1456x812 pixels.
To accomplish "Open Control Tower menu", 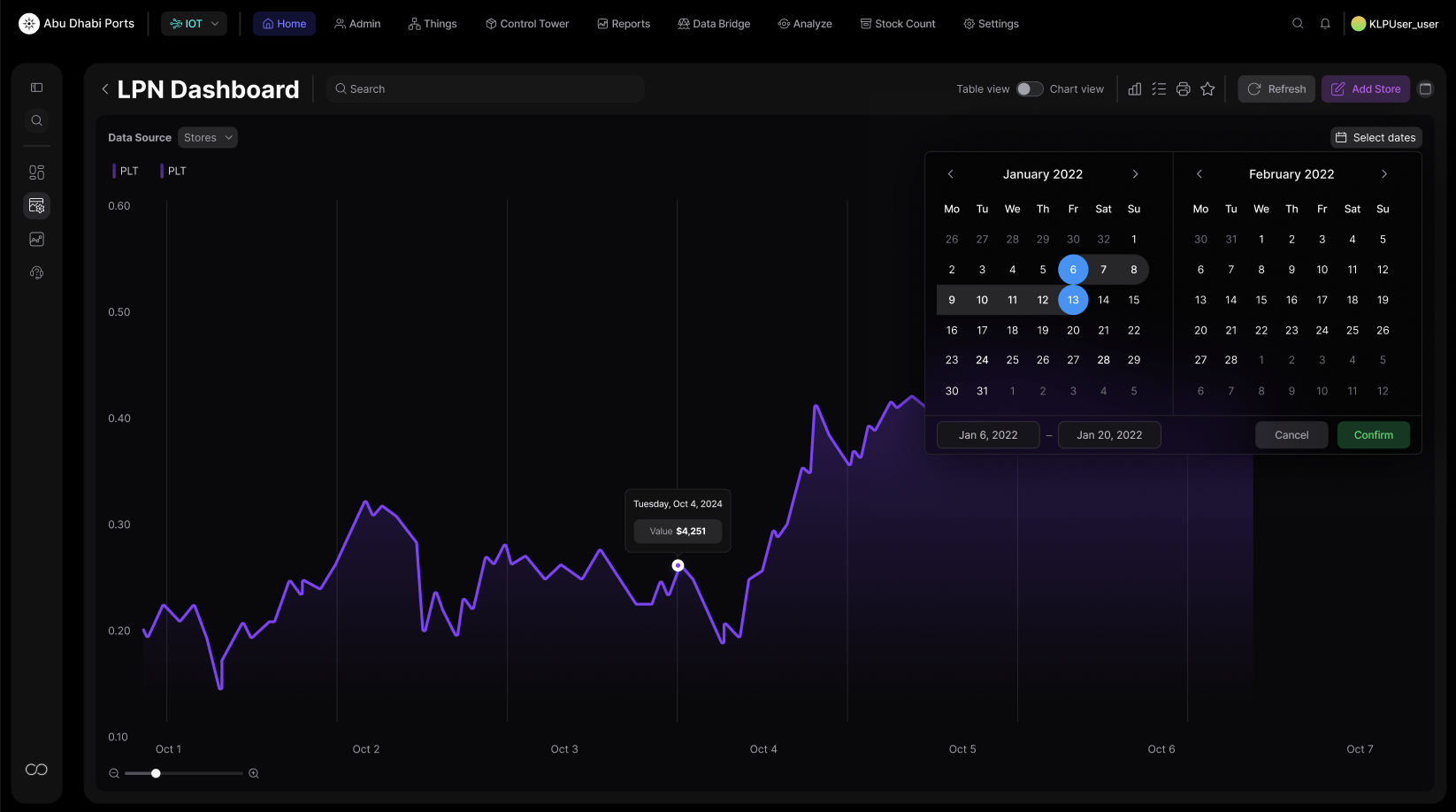I will pos(527,24).
